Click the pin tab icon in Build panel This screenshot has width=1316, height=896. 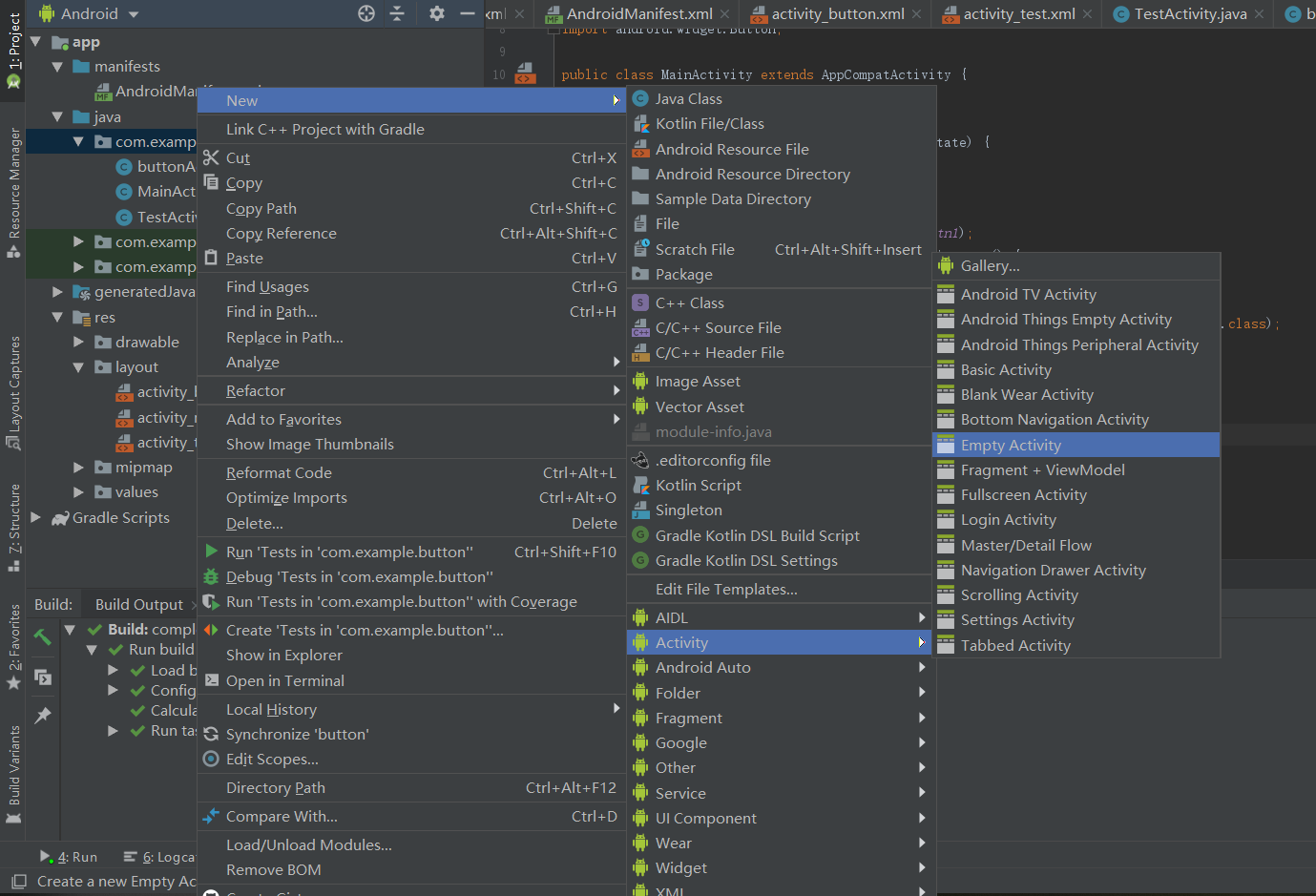click(43, 715)
